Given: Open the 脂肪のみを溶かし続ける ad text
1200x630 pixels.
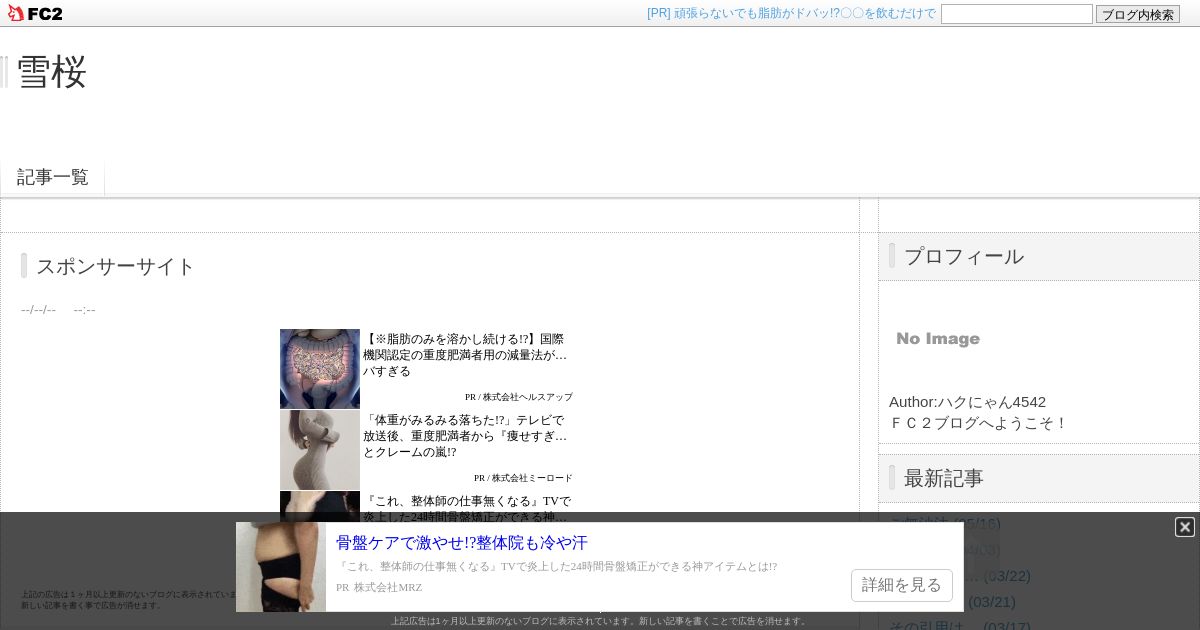Looking at the screenshot, I should [465, 355].
